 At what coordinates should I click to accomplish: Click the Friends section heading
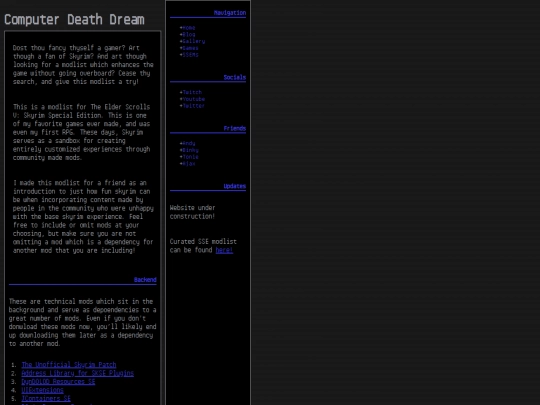[235, 128]
